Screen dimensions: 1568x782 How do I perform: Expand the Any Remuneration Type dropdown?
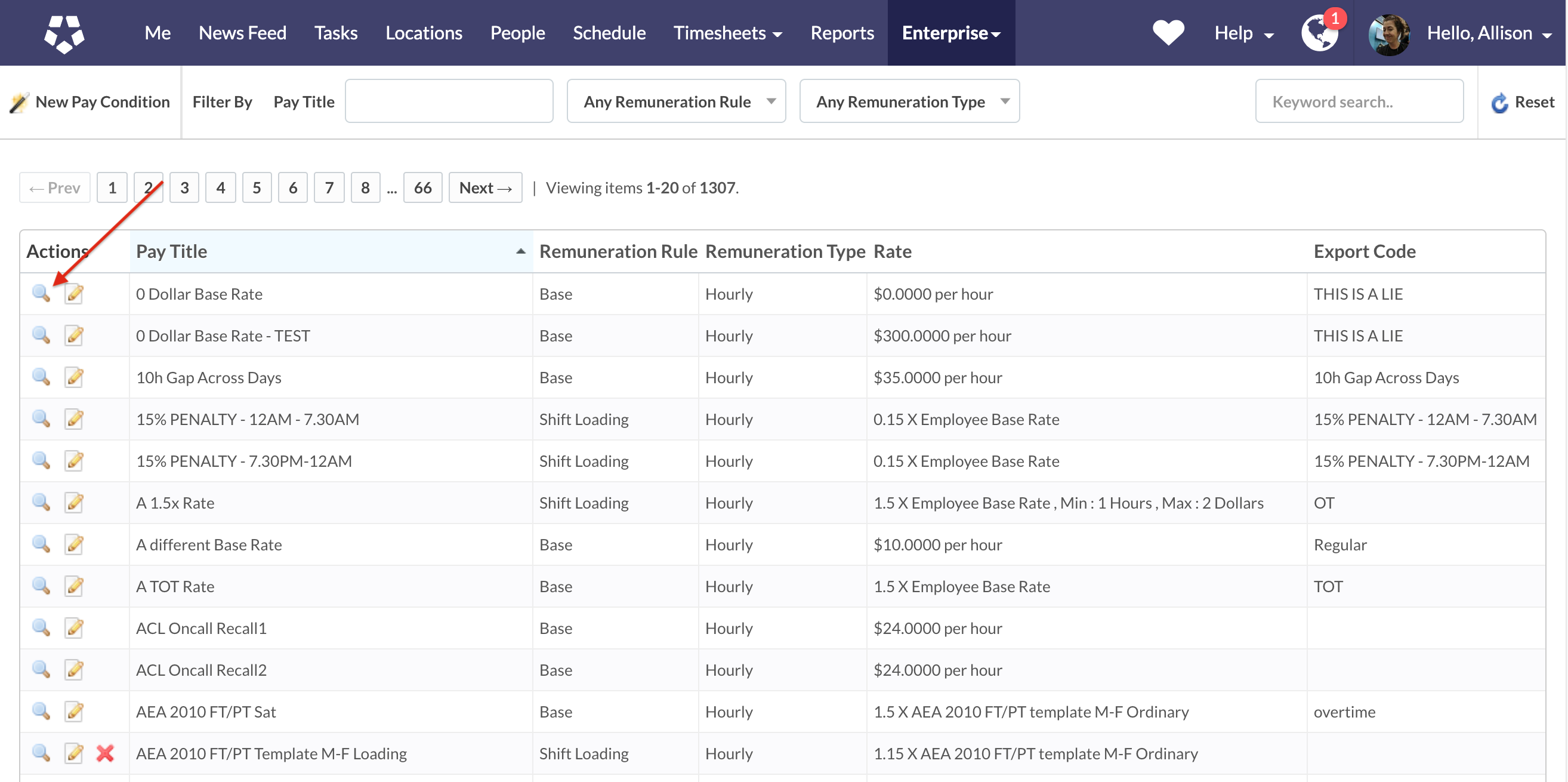pos(909,101)
